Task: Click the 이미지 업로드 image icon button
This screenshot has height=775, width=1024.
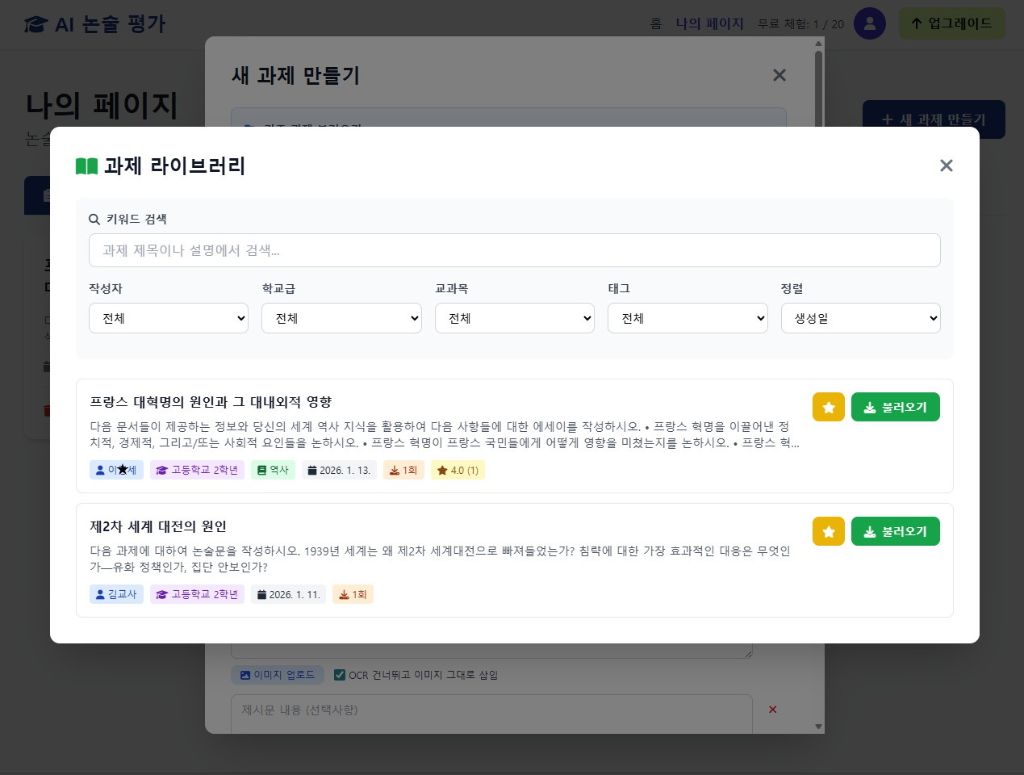Action: (x=245, y=675)
